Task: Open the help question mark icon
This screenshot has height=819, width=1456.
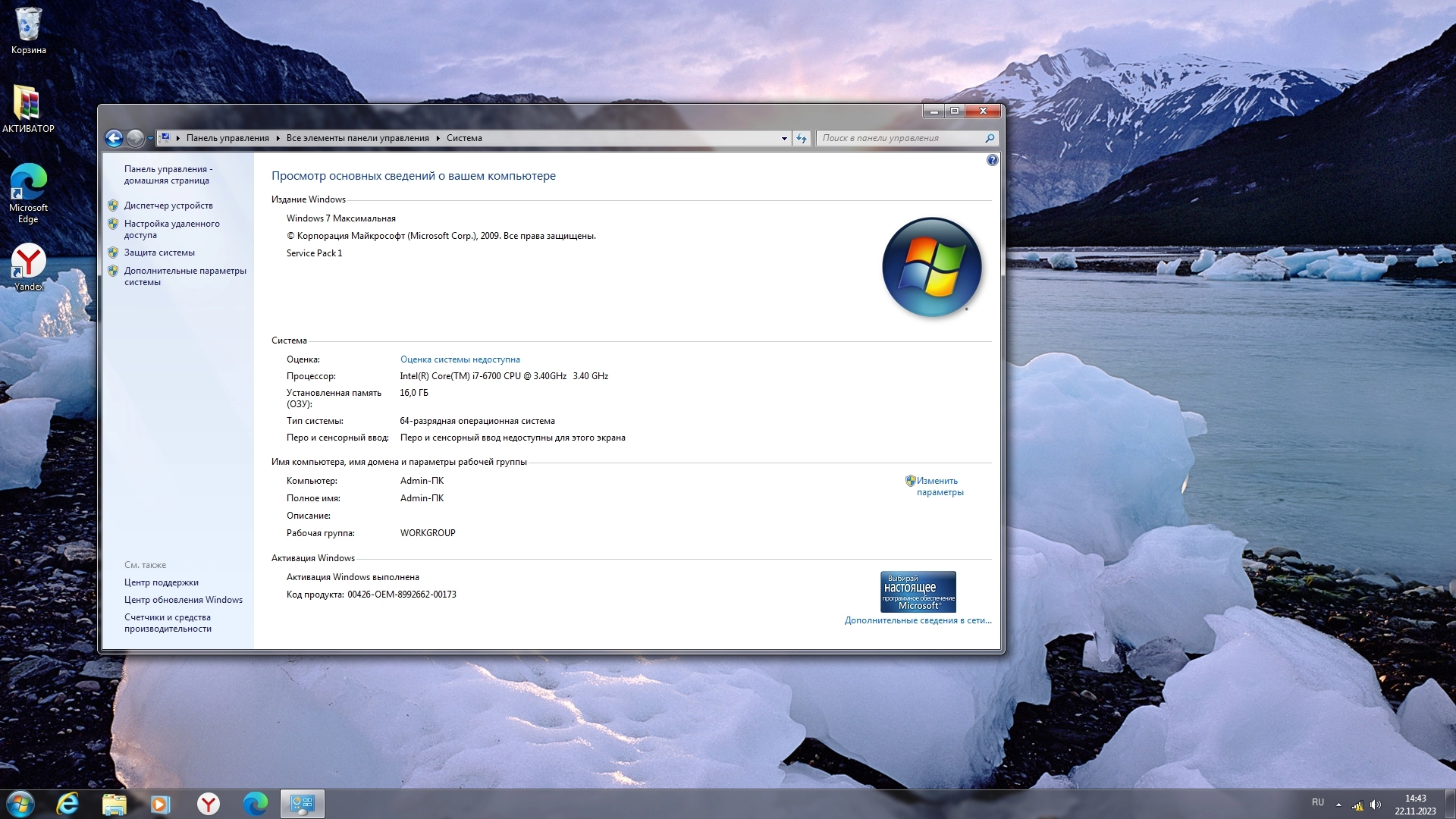Action: point(992,161)
